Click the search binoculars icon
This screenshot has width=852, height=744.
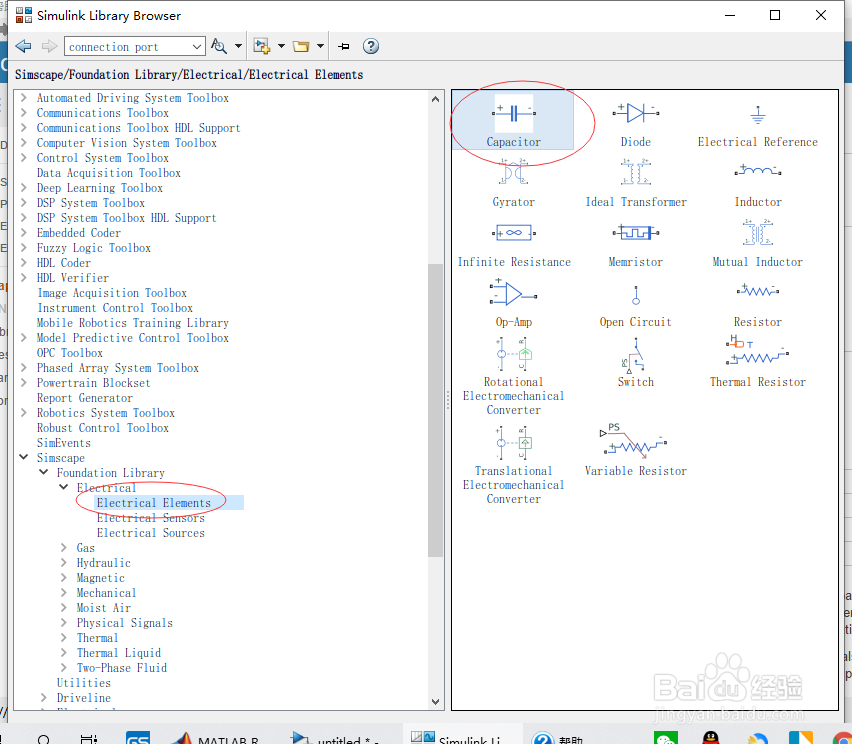point(218,46)
